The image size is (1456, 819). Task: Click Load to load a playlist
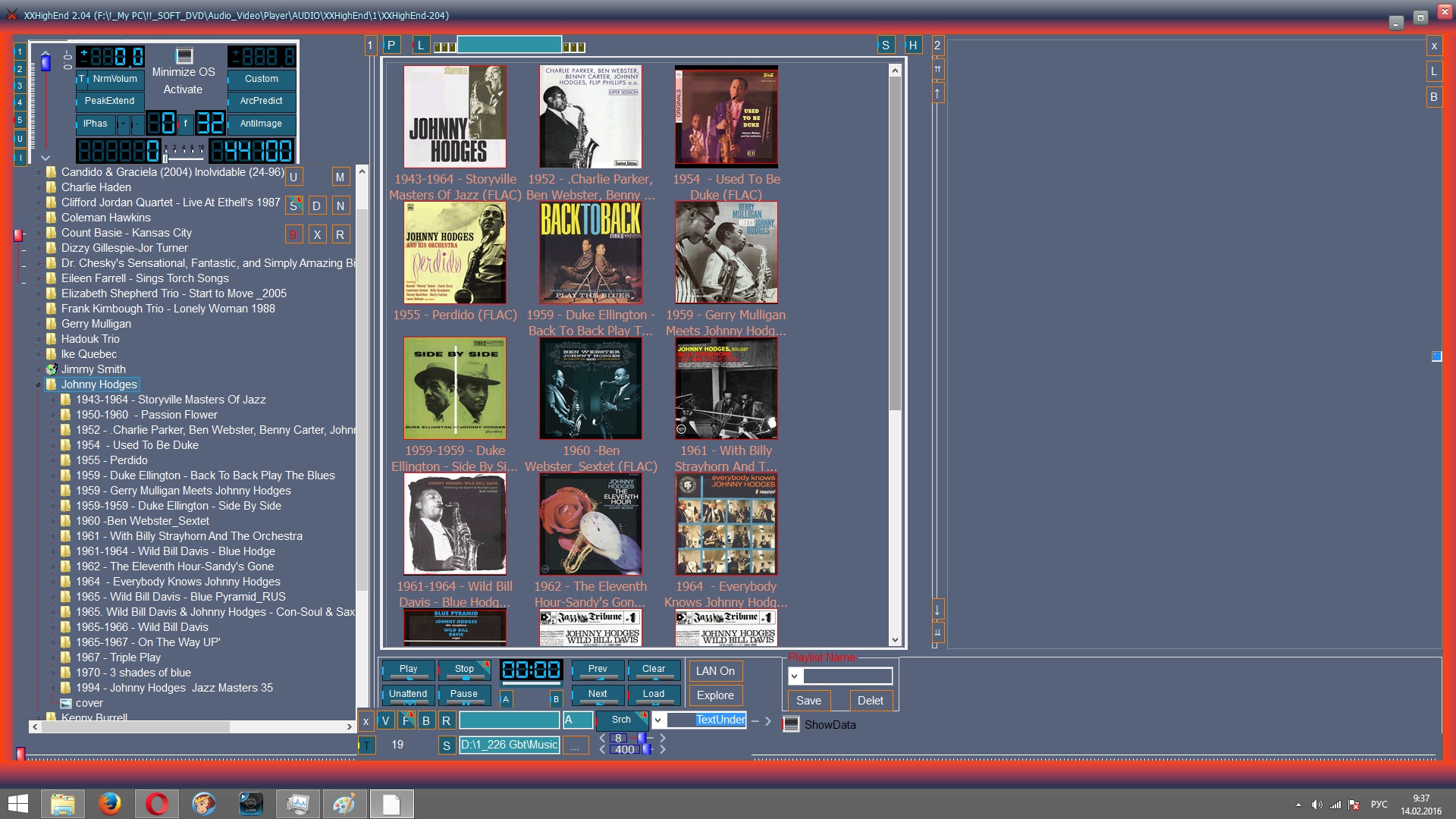[654, 695]
